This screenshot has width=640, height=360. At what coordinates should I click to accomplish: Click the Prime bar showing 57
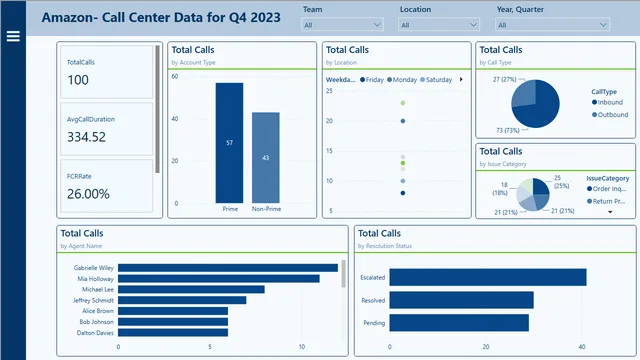click(x=229, y=143)
